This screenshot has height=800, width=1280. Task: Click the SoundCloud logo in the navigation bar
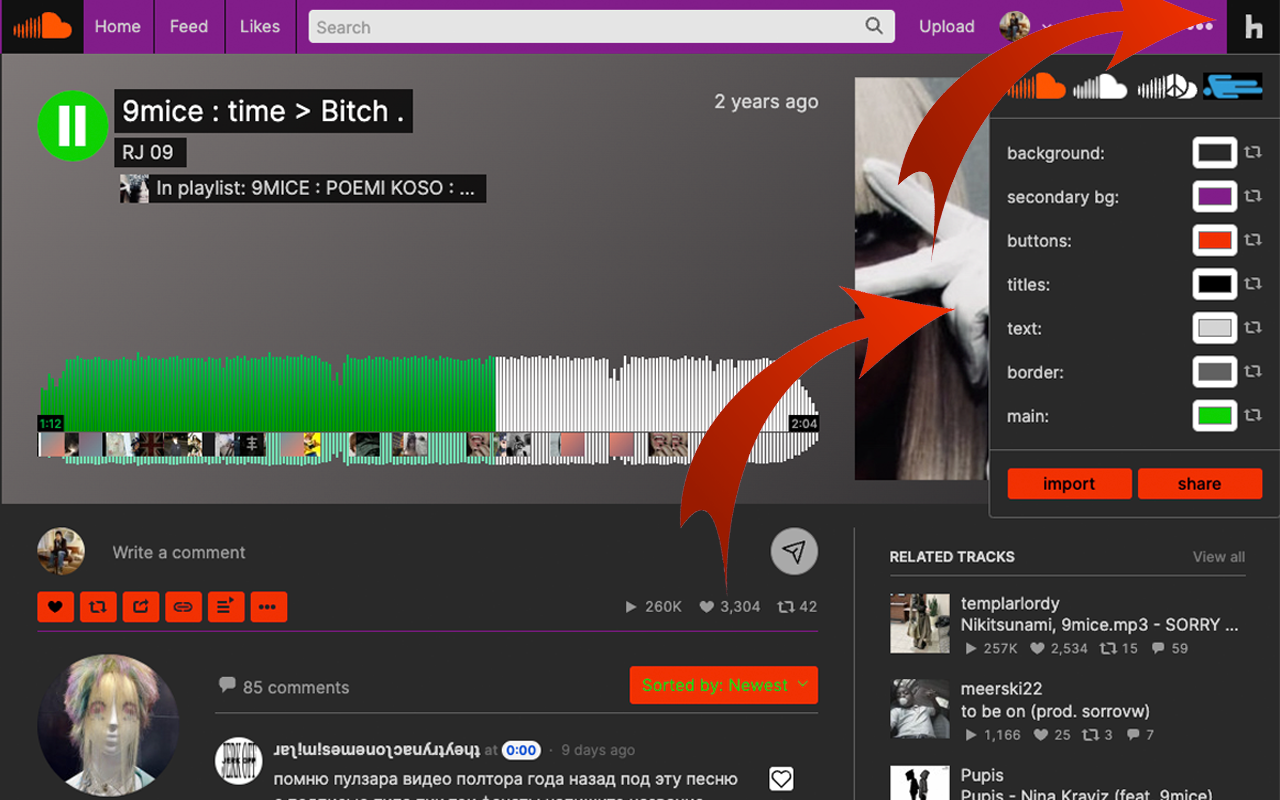tap(42, 26)
